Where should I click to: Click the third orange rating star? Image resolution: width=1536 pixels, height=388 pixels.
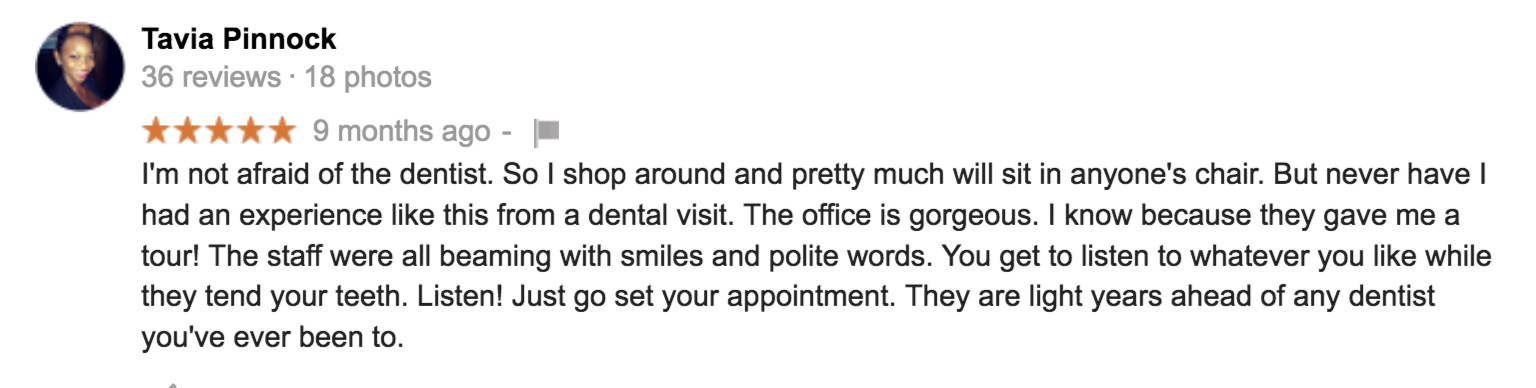click(219, 130)
